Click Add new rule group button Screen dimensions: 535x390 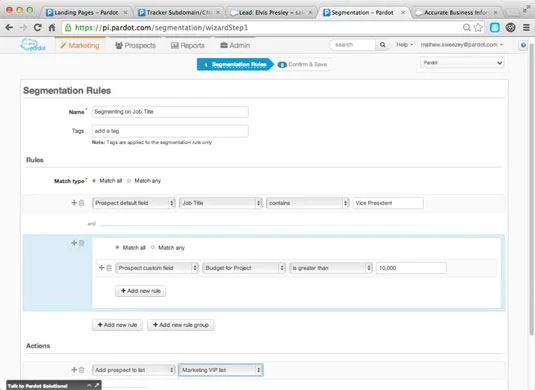[181, 325]
